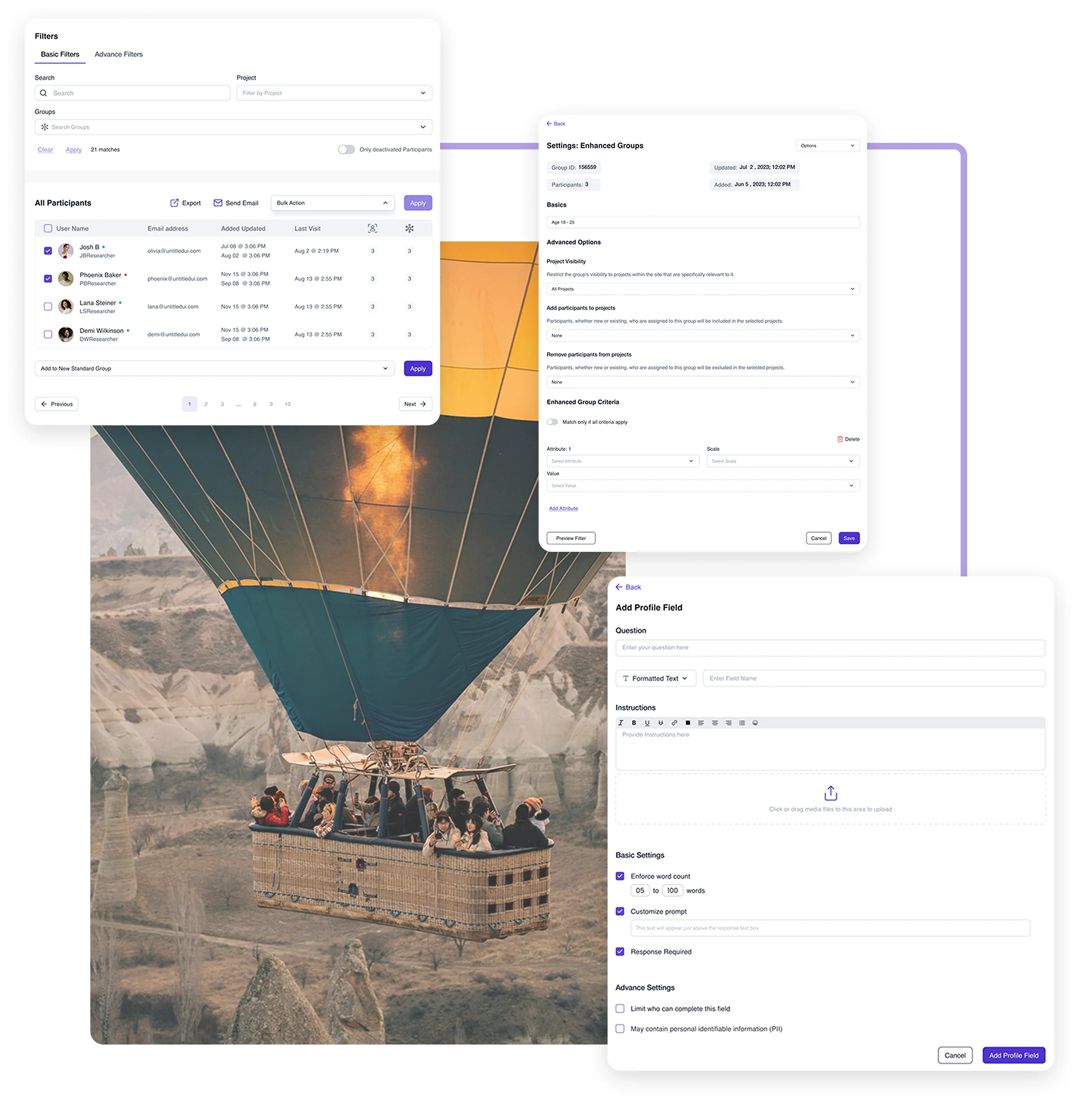Center align text in the Instructions editor
The image size is (1092, 1102).
[715, 723]
